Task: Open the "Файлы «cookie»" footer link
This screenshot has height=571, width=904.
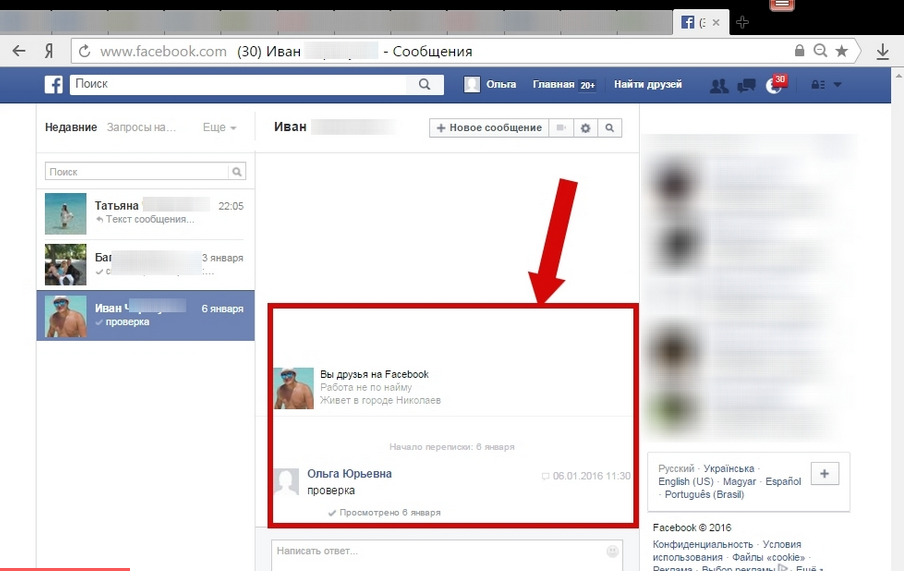Action: tap(769, 558)
